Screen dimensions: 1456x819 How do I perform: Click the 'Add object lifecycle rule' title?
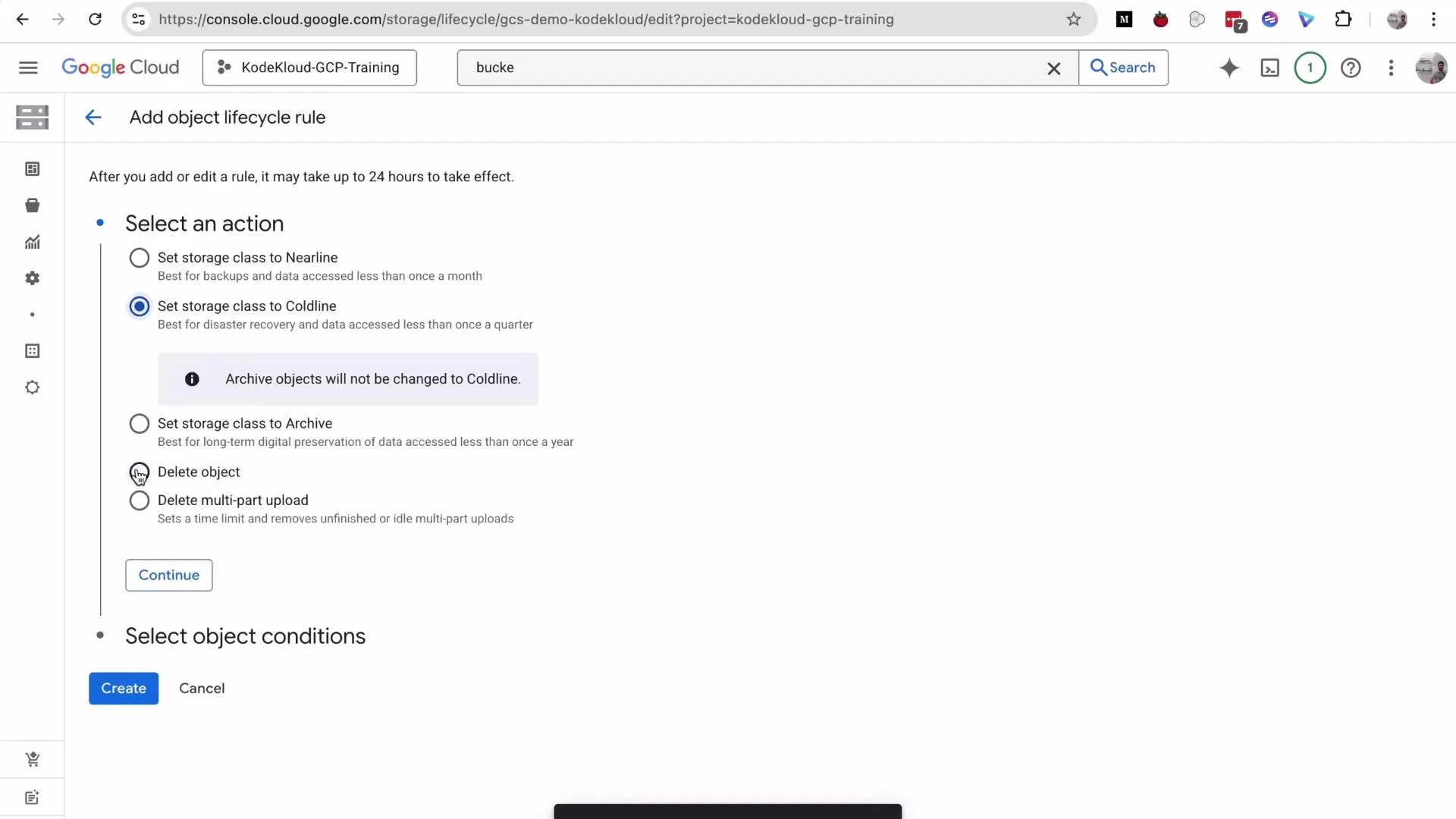coord(227,118)
